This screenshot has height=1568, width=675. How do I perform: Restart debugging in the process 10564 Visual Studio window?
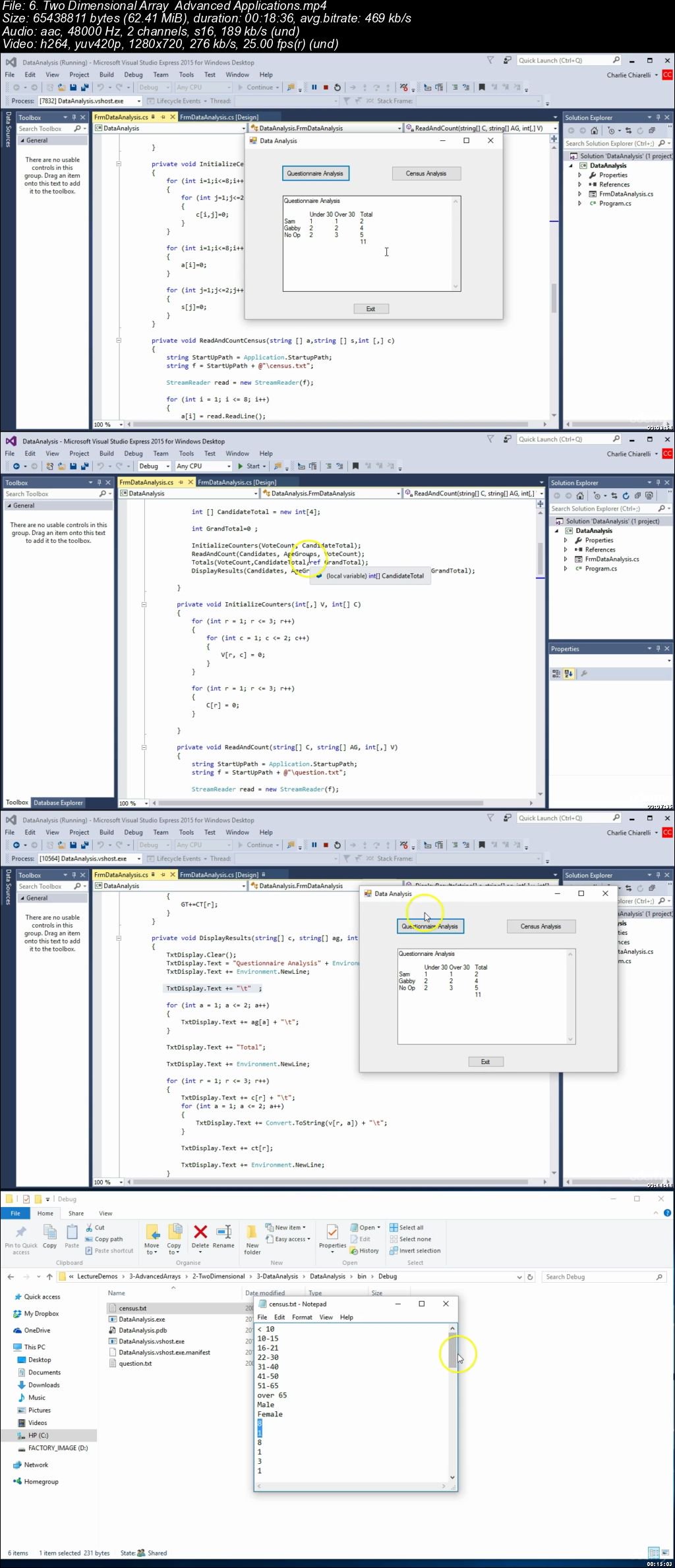[x=337, y=845]
